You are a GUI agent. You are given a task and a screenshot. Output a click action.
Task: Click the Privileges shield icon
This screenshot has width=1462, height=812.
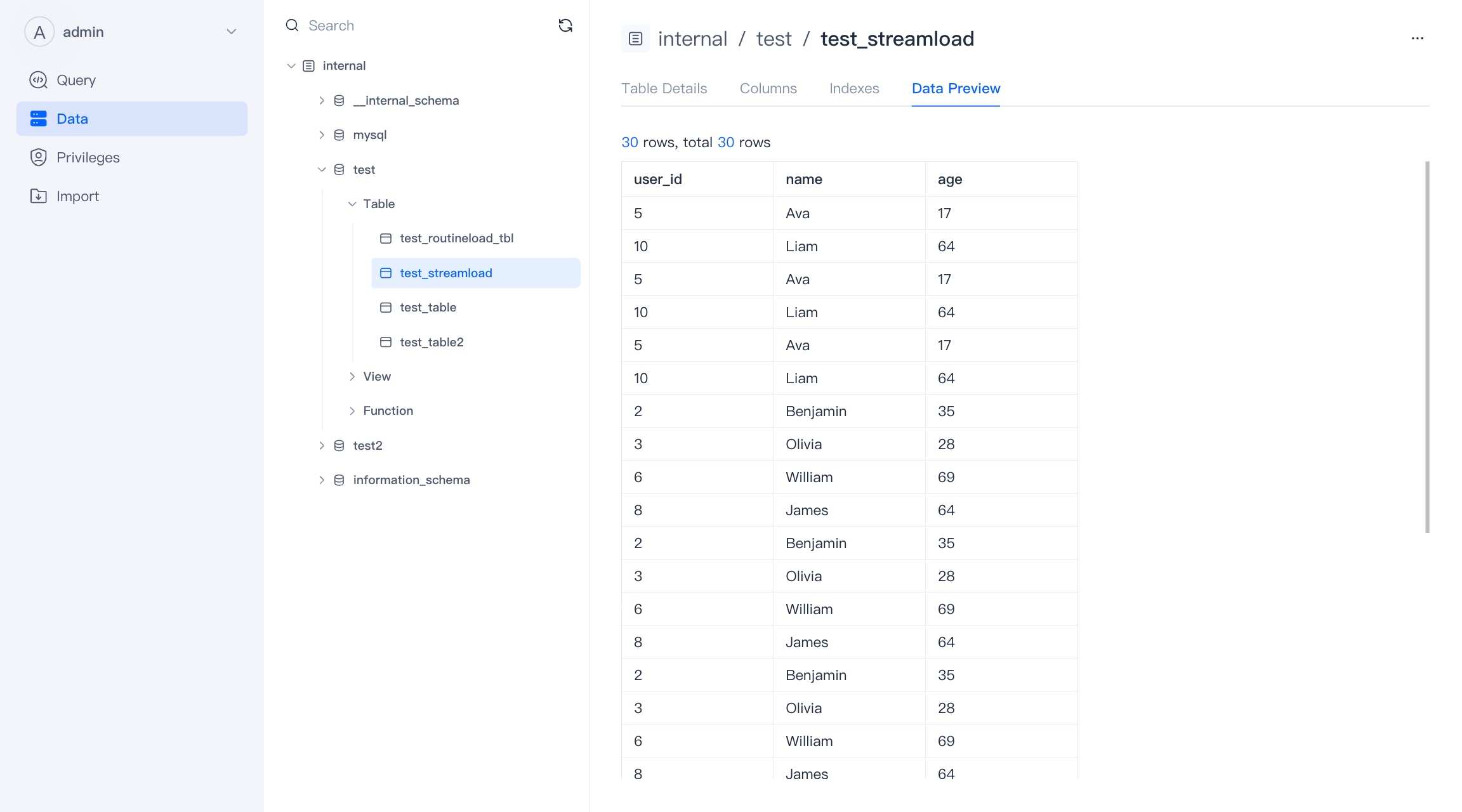(39, 157)
